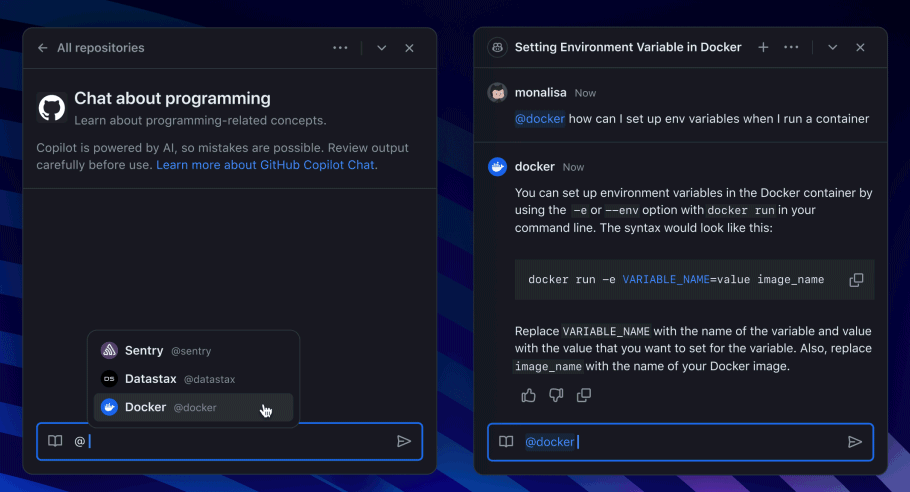Send the message in the left chat panel
The image size is (910, 492).
(x=404, y=442)
